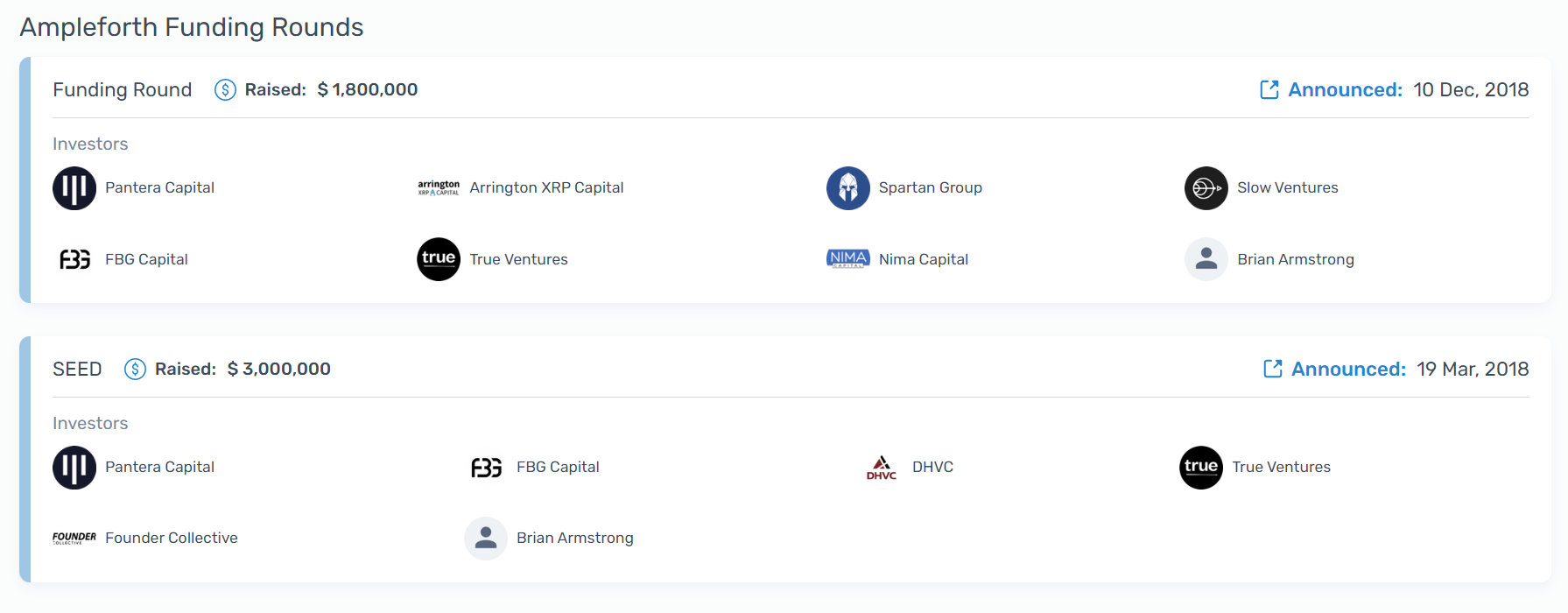Click the Ampleforth Funding Rounds heading
The width and height of the screenshot is (1568, 613).
[x=192, y=27]
